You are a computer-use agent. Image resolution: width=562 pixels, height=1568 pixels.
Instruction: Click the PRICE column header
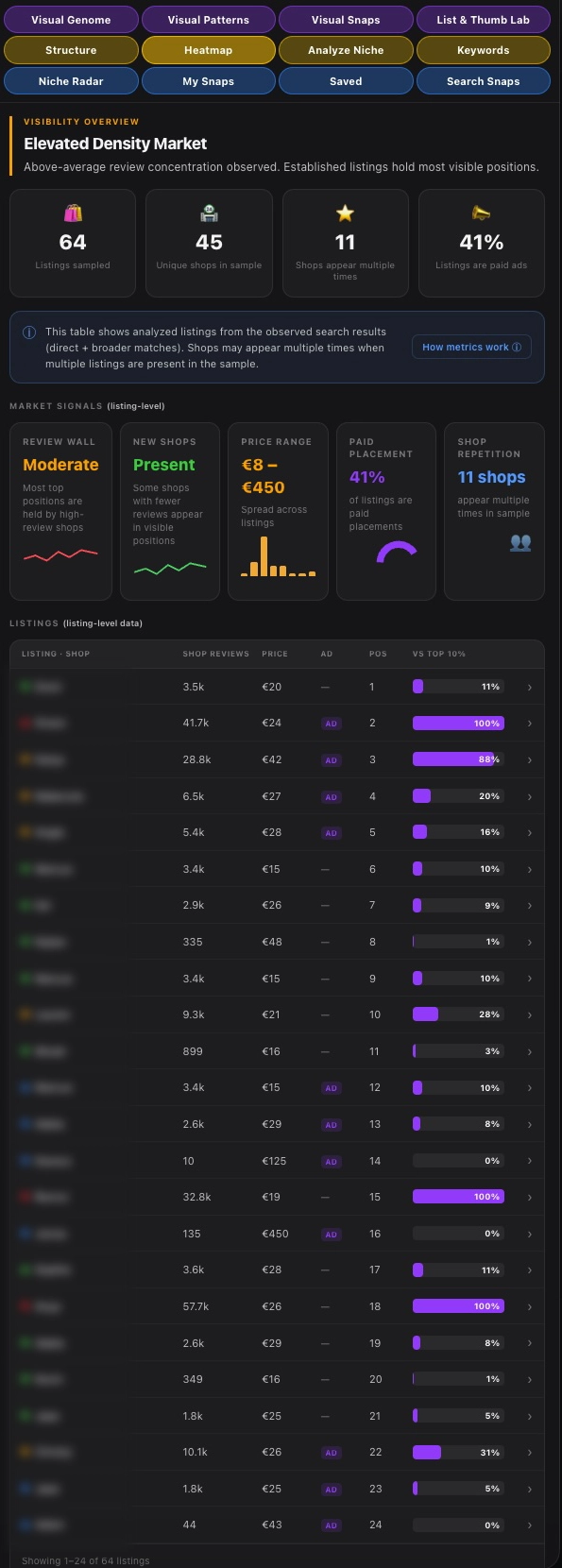pos(275,654)
